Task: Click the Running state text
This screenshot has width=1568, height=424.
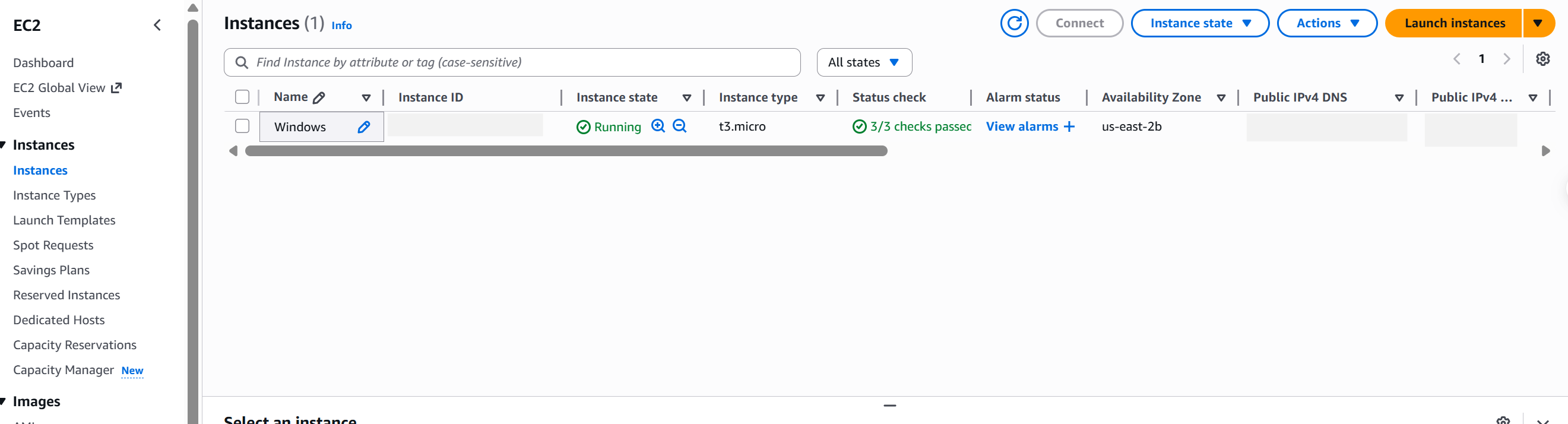Action: tap(617, 126)
